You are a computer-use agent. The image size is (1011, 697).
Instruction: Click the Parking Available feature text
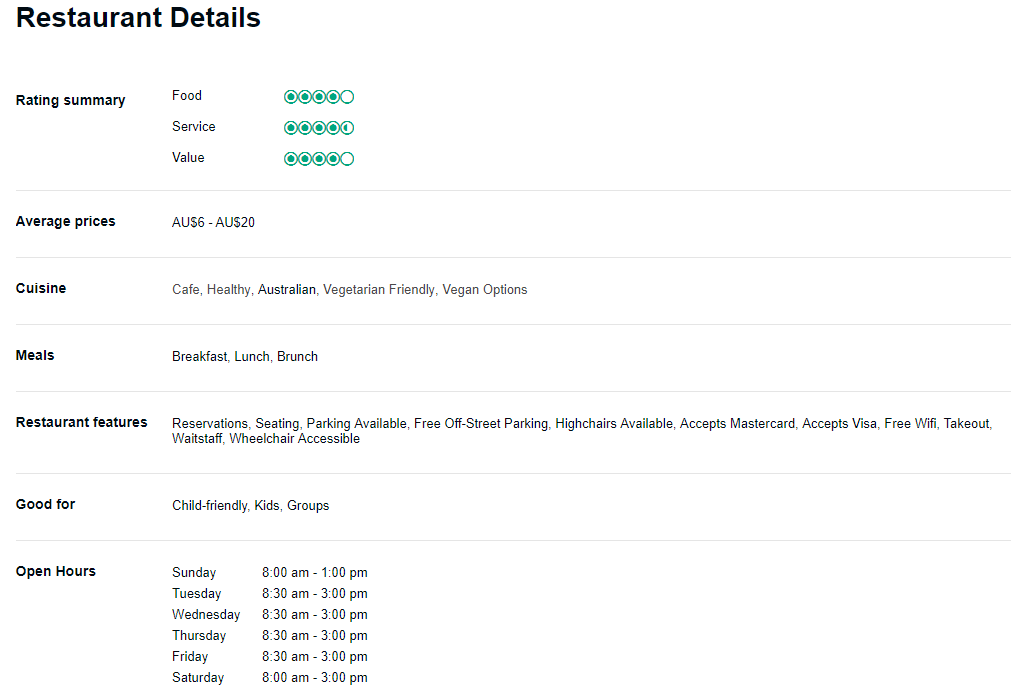(x=357, y=424)
